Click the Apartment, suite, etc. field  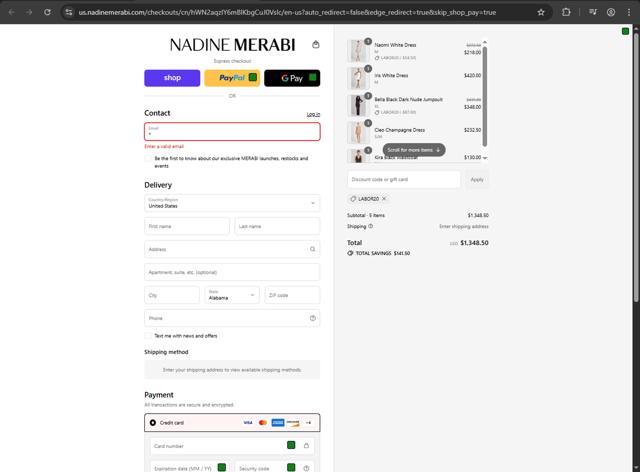coord(232,272)
